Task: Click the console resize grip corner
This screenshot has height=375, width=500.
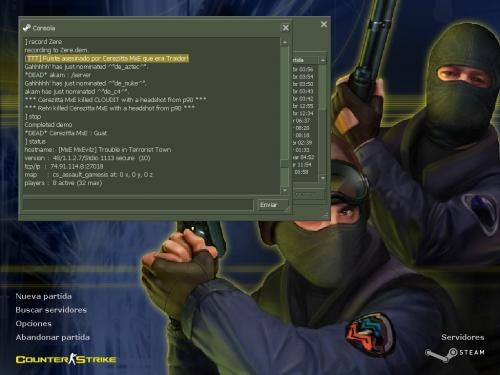Action: 287,209
